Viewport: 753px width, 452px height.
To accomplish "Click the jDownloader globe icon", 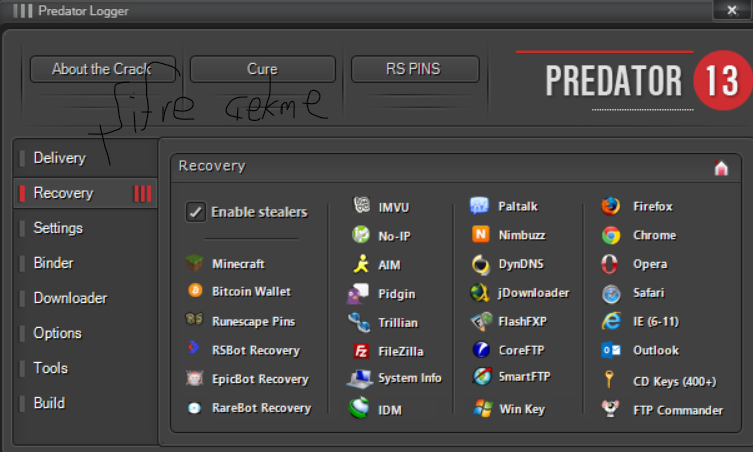I will click(x=479, y=293).
